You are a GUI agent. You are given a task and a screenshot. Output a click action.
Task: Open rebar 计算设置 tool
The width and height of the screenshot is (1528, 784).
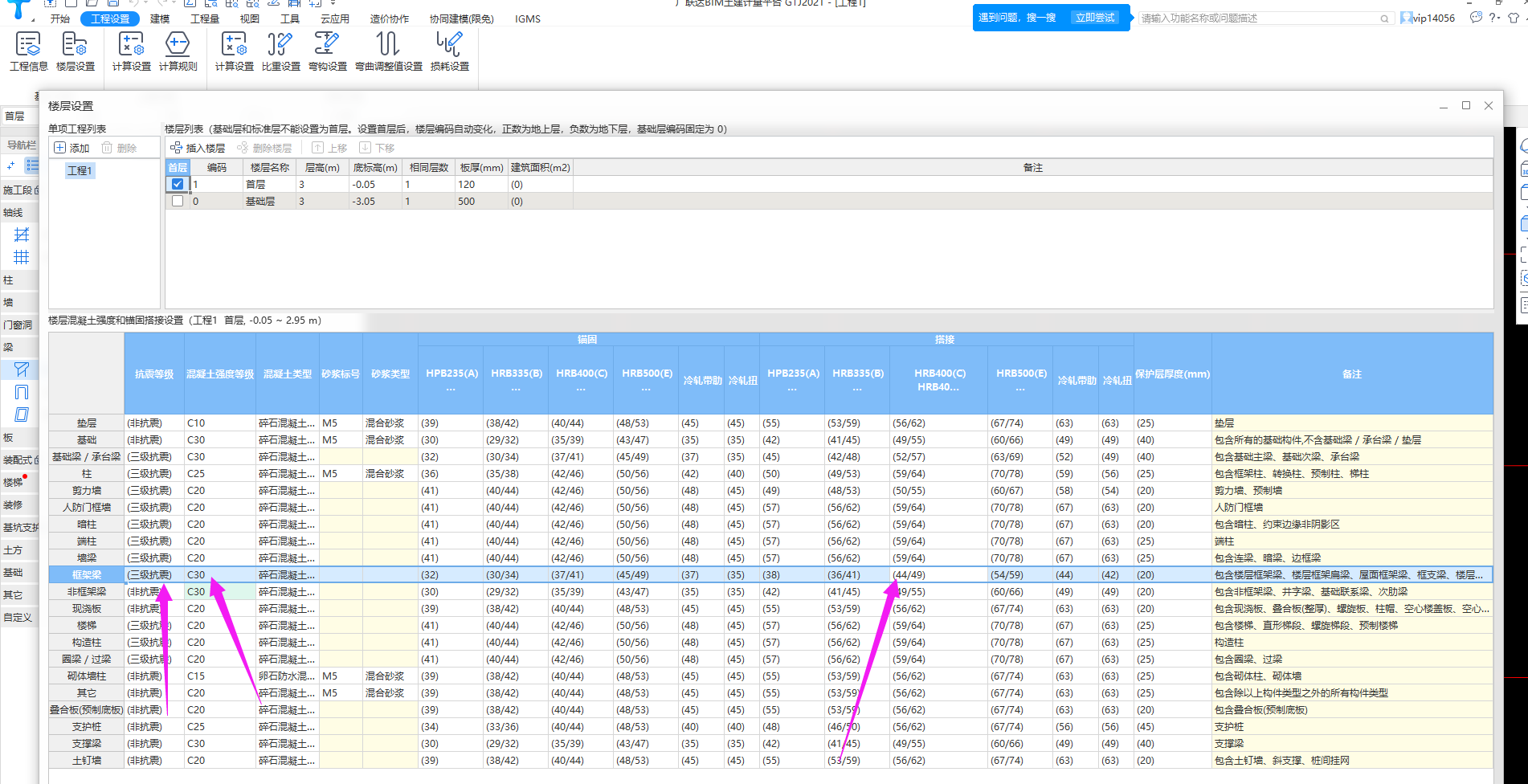235,51
